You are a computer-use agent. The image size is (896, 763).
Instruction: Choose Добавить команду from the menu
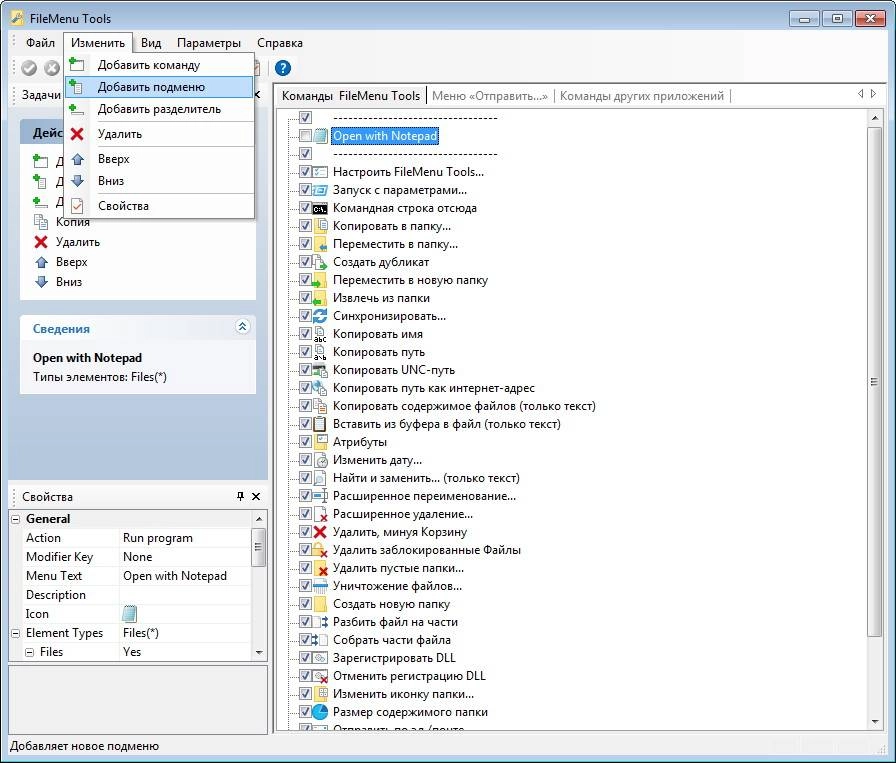(x=159, y=65)
